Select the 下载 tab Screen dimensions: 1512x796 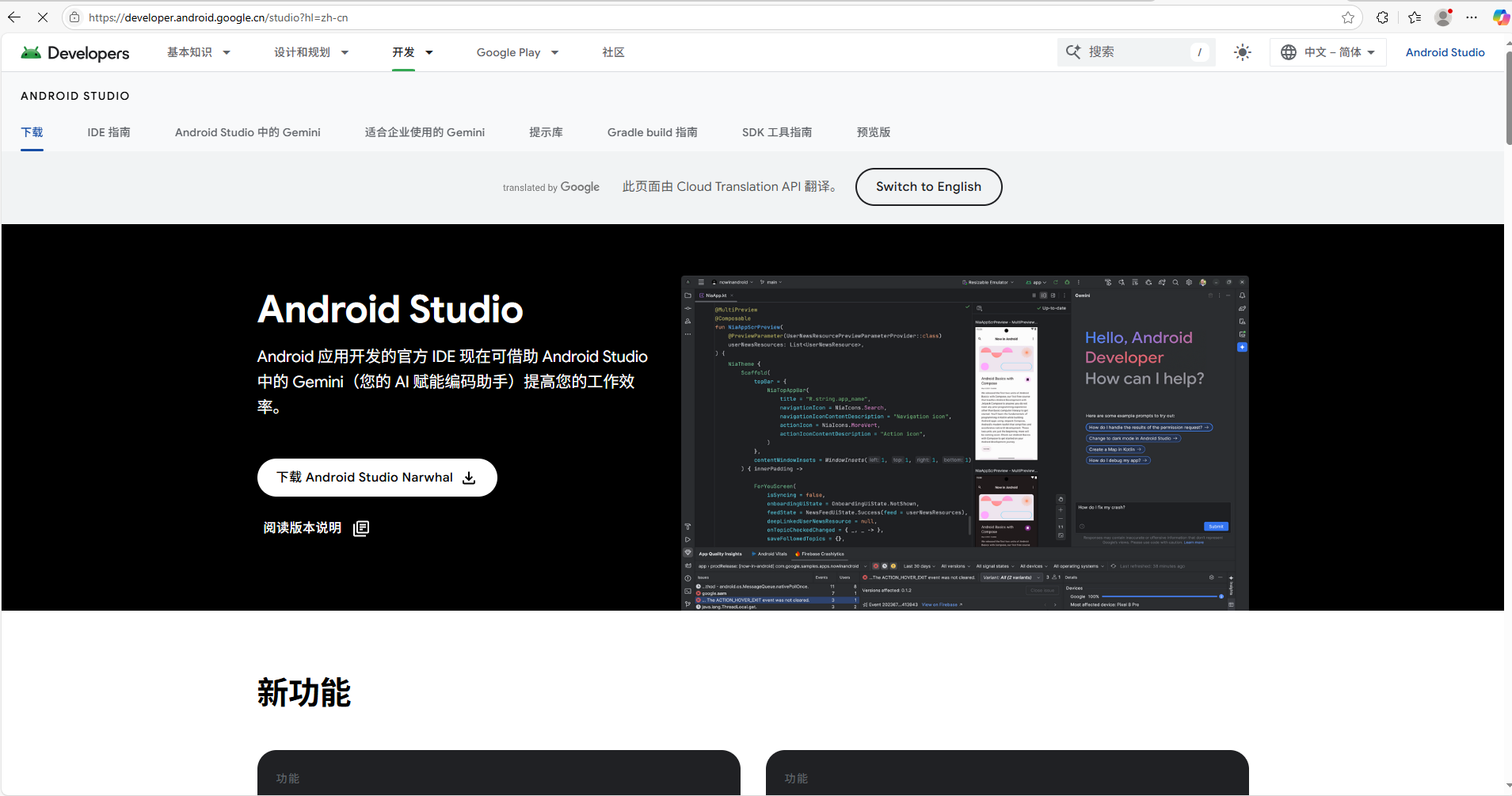coord(32,132)
